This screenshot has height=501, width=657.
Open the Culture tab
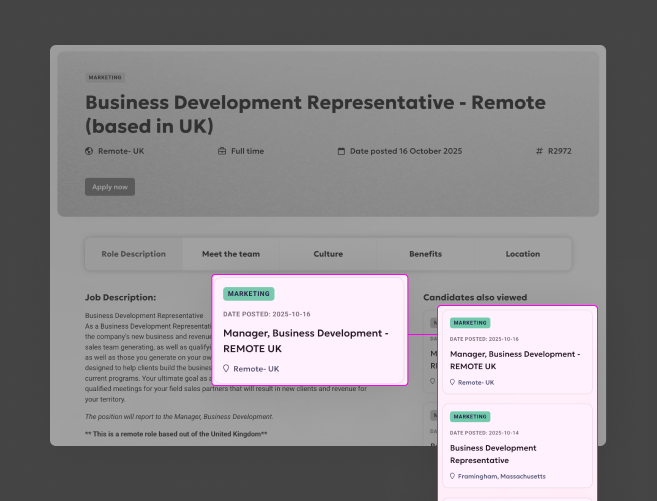pyautogui.click(x=328, y=254)
